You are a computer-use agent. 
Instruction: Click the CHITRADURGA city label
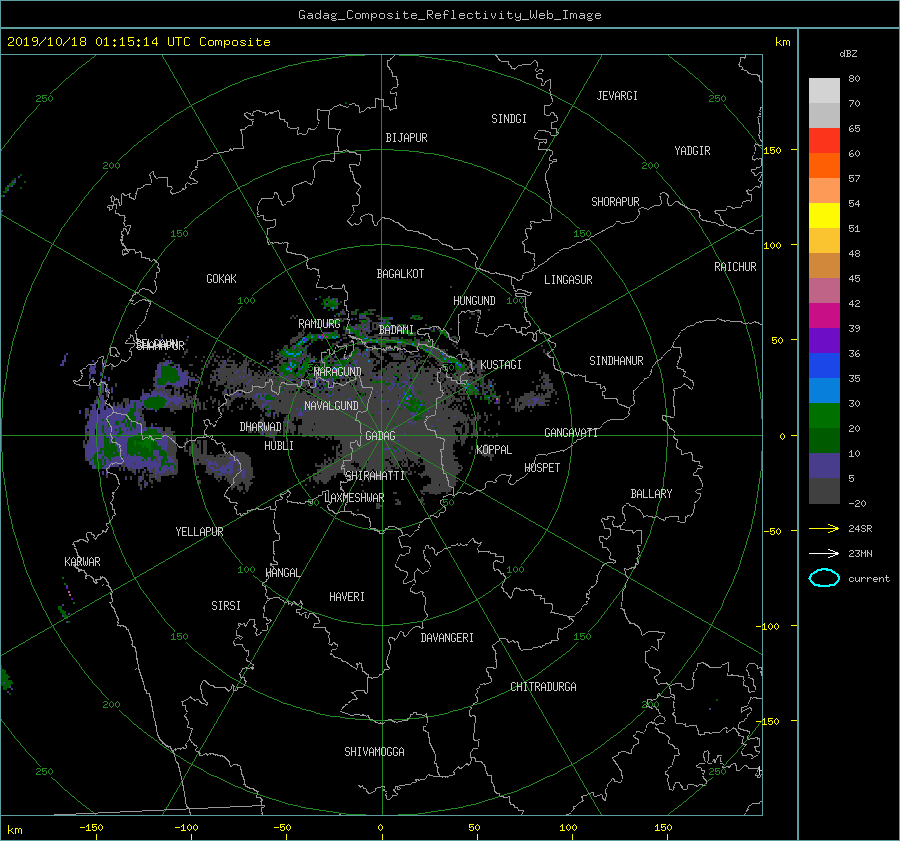click(543, 687)
